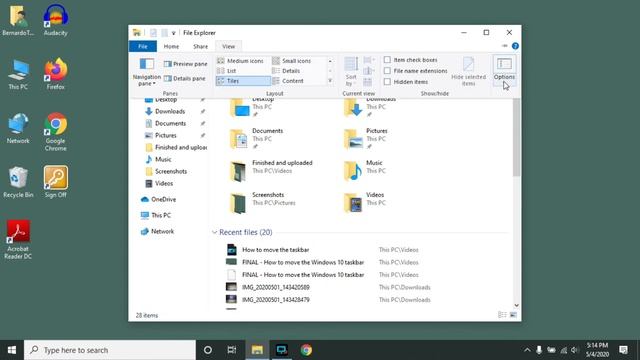Image resolution: width=640 pixels, height=360 pixels.
Task: Collapse the Recent files section
Action: [x=215, y=232]
